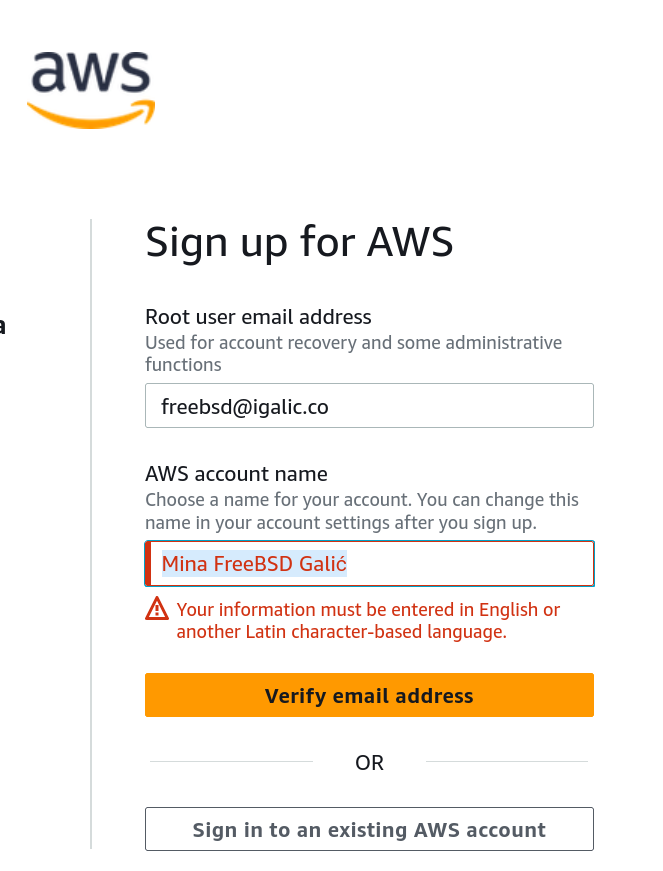Image resolution: width=663 pixels, height=871 pixels.
Task: Click the email text freebsd@igalic.co
Action: [x=244, y=407]
